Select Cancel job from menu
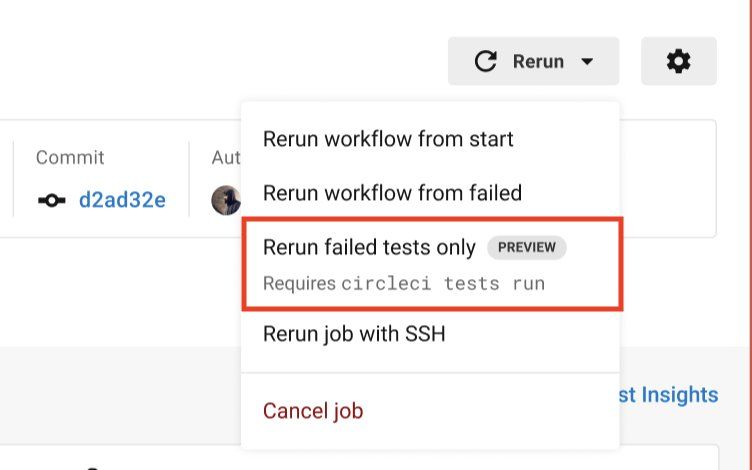 pyautogui.click(x=313, y=411)
